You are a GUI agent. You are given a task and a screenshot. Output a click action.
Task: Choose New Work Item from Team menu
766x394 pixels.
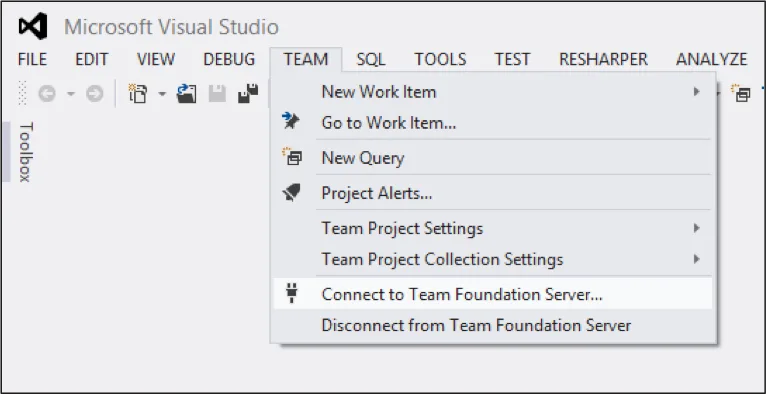coord(492,92)
